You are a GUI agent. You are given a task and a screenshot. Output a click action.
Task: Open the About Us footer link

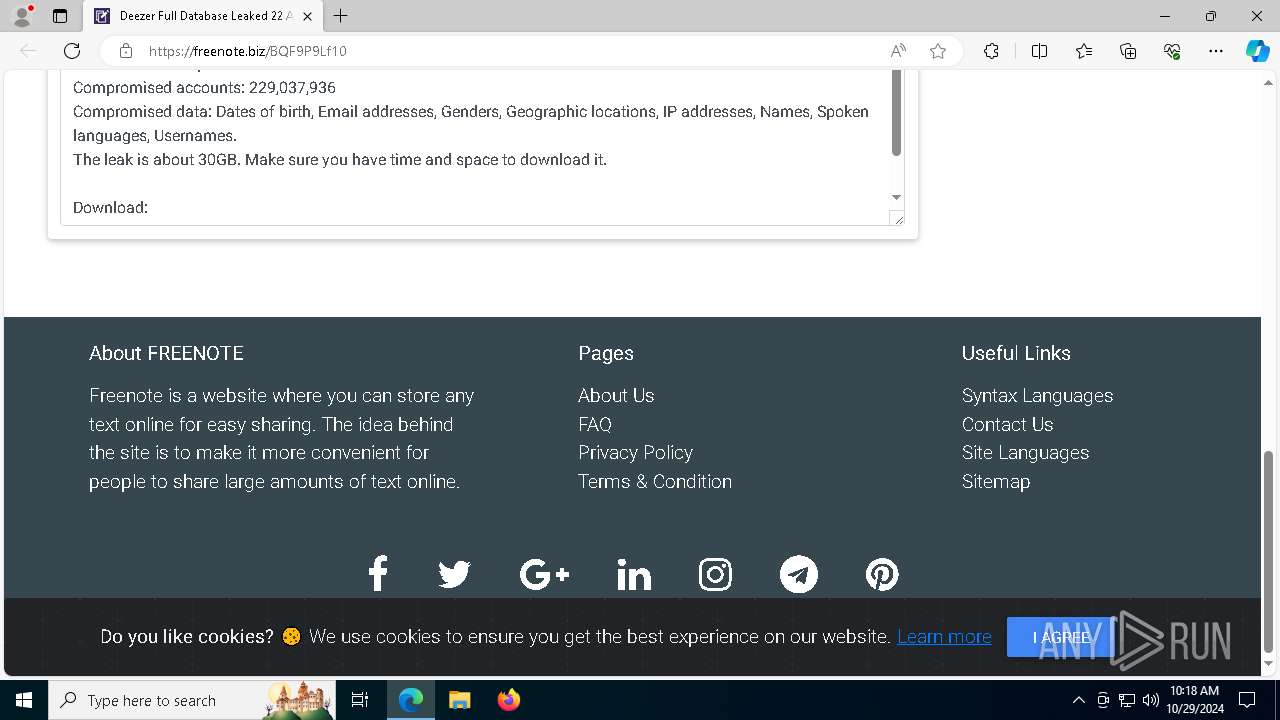tap(616, 395)
